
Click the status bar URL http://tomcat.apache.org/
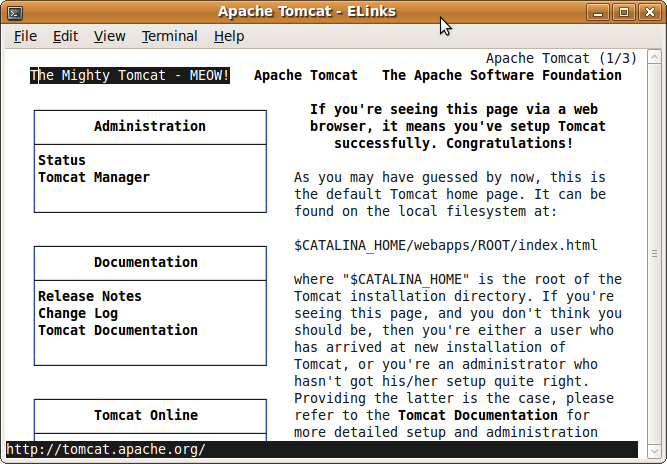point(106,450)
